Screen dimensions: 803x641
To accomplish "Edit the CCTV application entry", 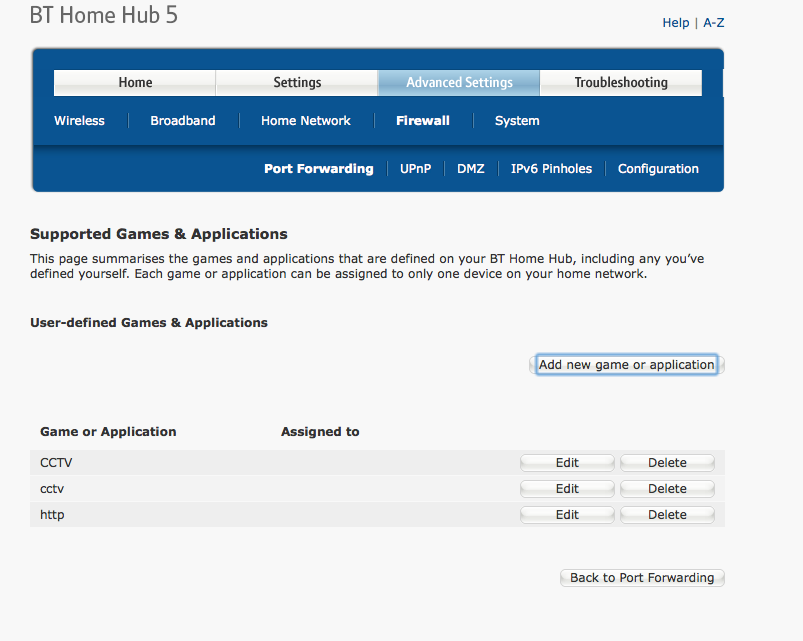I will point(566,462).
